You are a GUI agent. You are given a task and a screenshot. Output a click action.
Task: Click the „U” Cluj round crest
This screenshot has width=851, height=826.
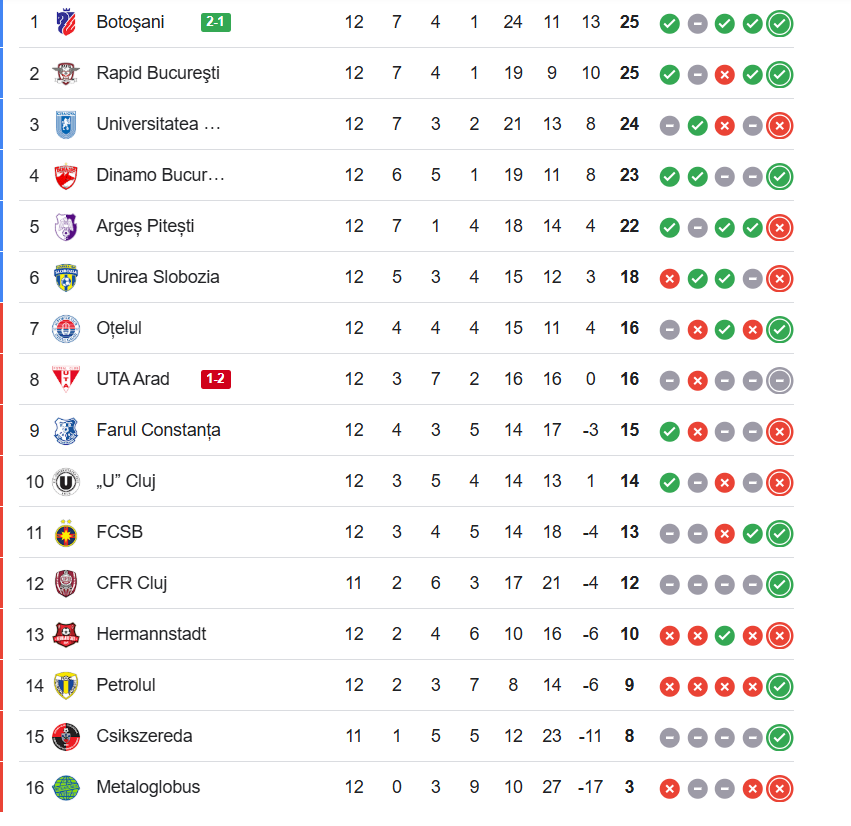pos(66,481)
